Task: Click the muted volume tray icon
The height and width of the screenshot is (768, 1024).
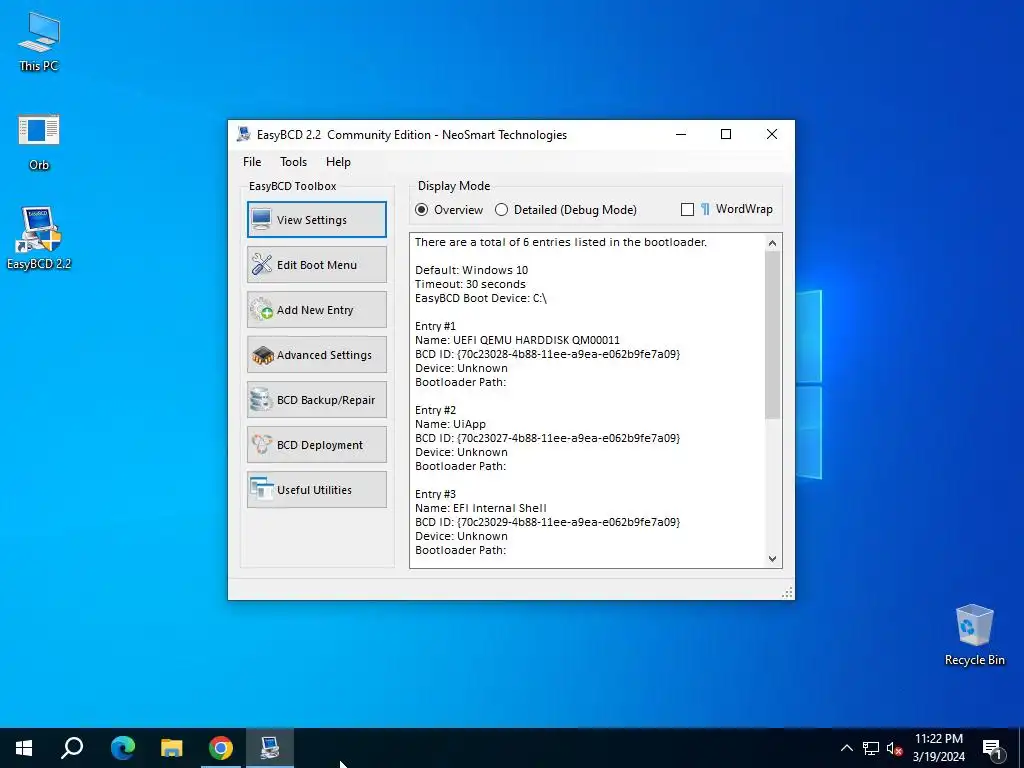Action: coord(894,748)
